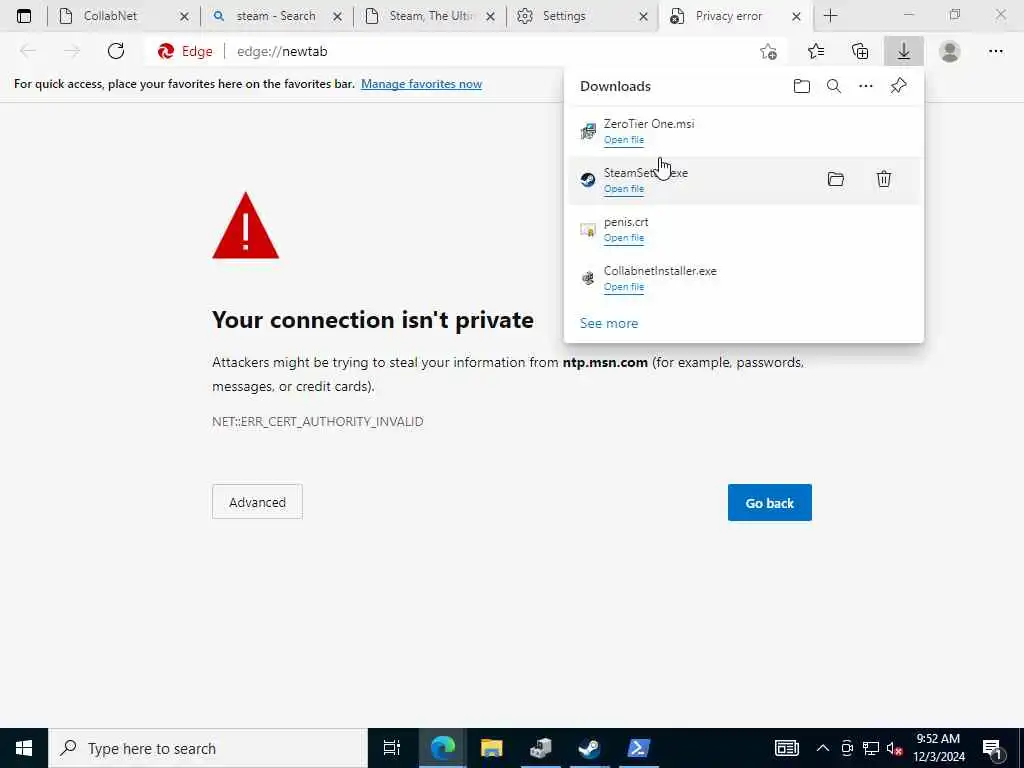Open Edge Settings and more menu

point(995,51)
